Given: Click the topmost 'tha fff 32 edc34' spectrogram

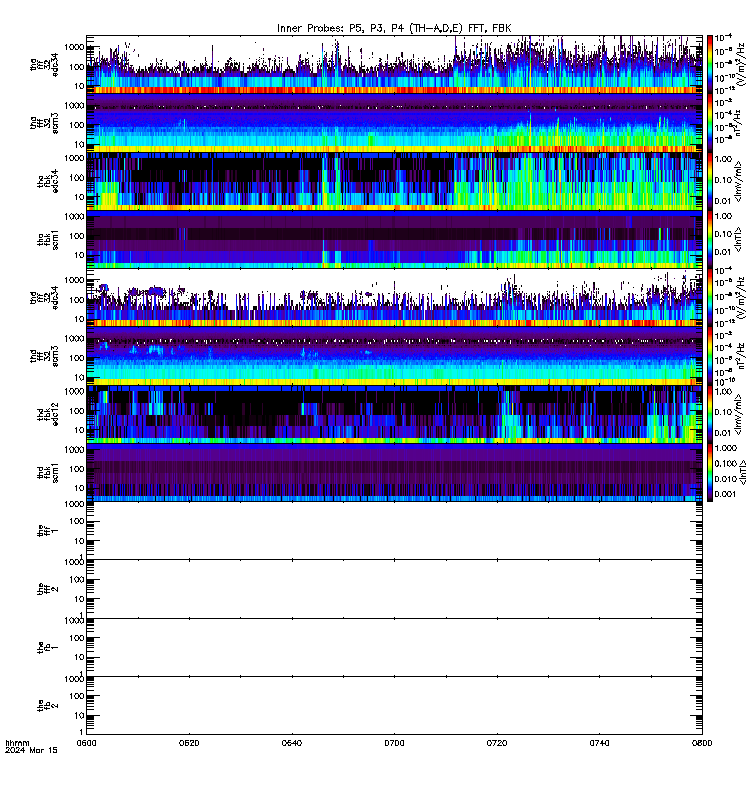Looking at the screenshot, I should pyautogui.click(x=394, y=64).
